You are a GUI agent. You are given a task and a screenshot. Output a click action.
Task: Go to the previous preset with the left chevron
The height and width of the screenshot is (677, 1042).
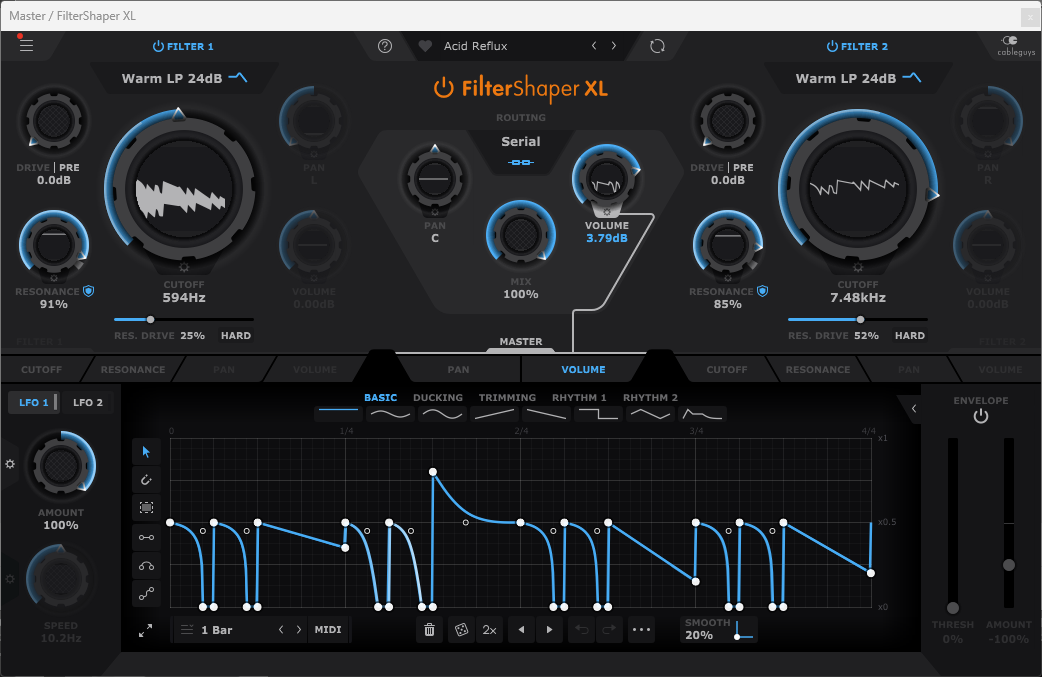[594, 46]
